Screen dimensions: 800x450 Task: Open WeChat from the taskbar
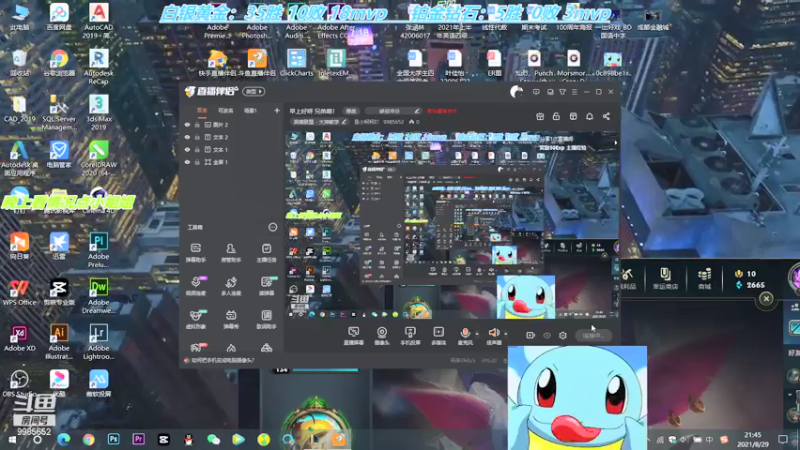213,439
